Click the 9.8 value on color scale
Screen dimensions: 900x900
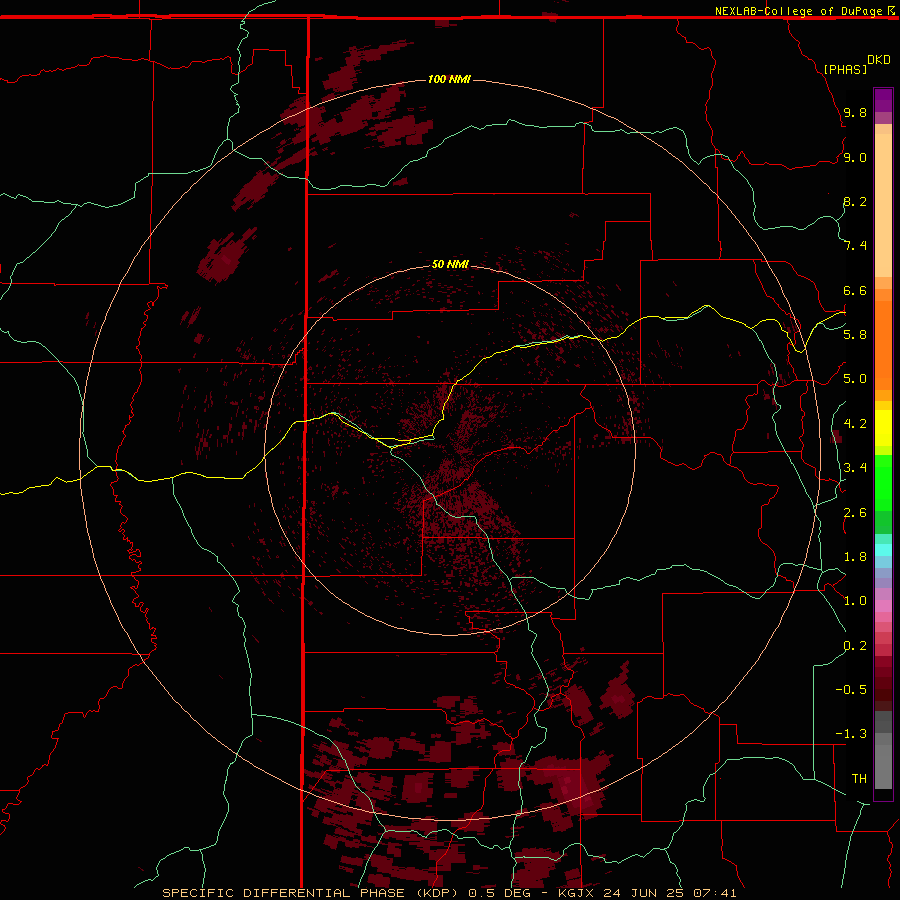pyautogui.click(x=855, y=112)
